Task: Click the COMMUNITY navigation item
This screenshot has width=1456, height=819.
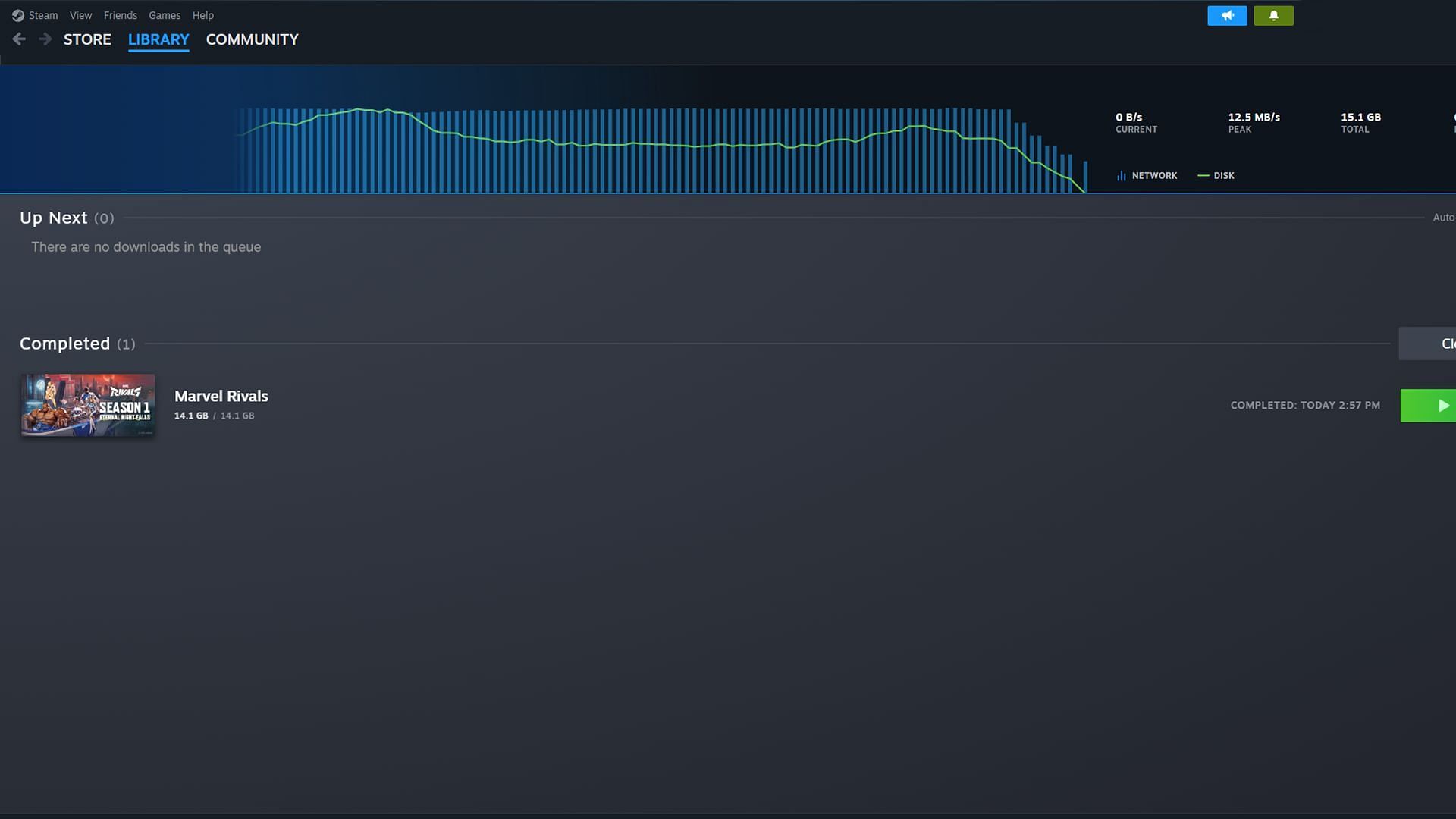Action: click(x=252, y=39)
